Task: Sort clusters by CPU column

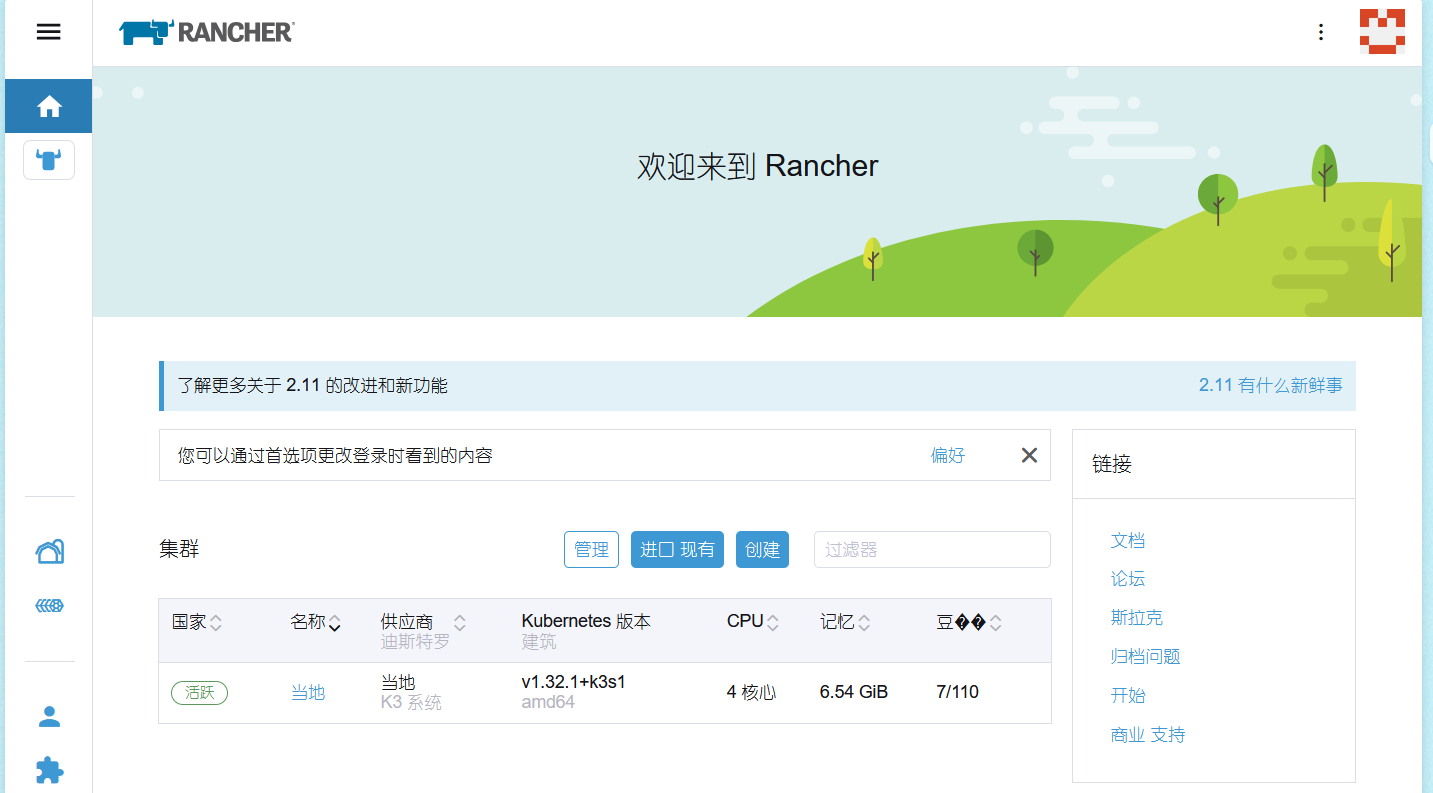Action: point(753,622)
